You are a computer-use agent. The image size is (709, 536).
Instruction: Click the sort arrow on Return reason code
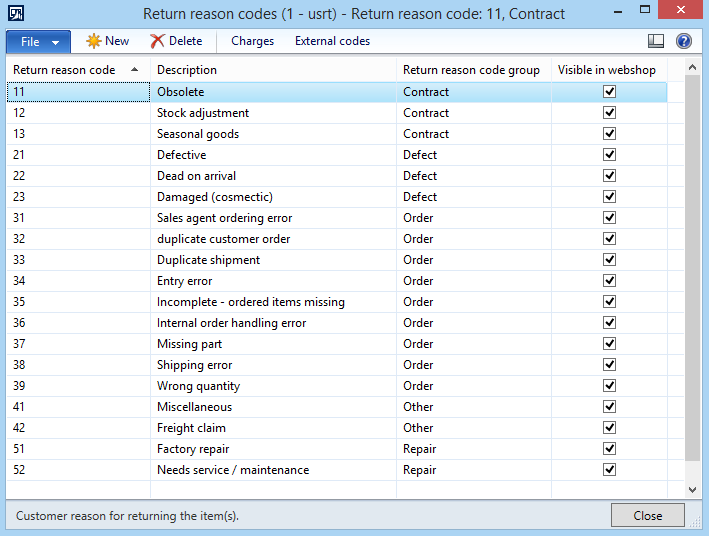[135, 70]
